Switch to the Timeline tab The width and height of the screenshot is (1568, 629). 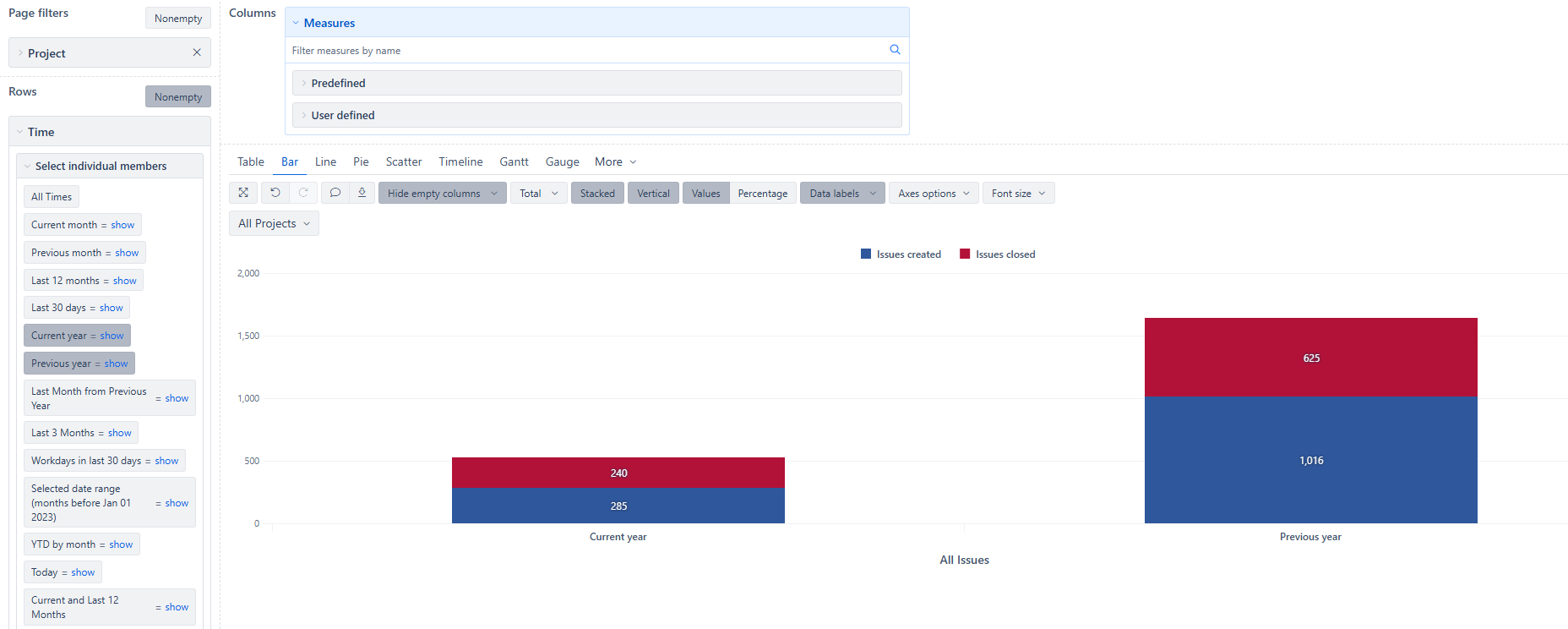[x=460, y=161]
